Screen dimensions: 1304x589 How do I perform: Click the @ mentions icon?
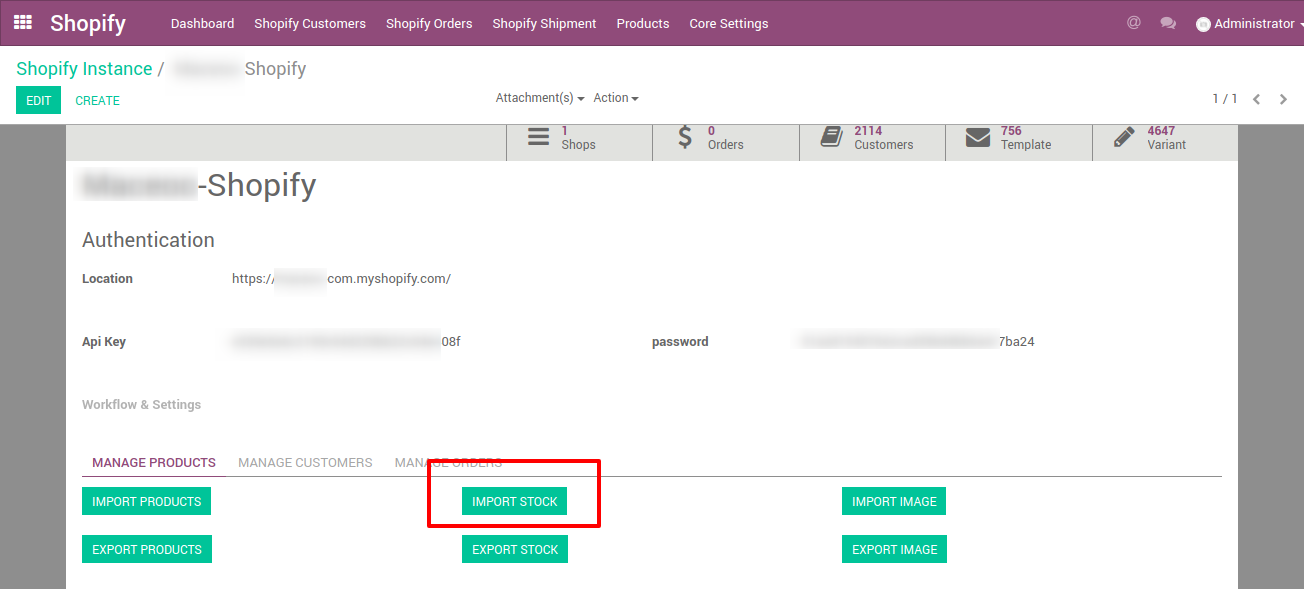1133,22
